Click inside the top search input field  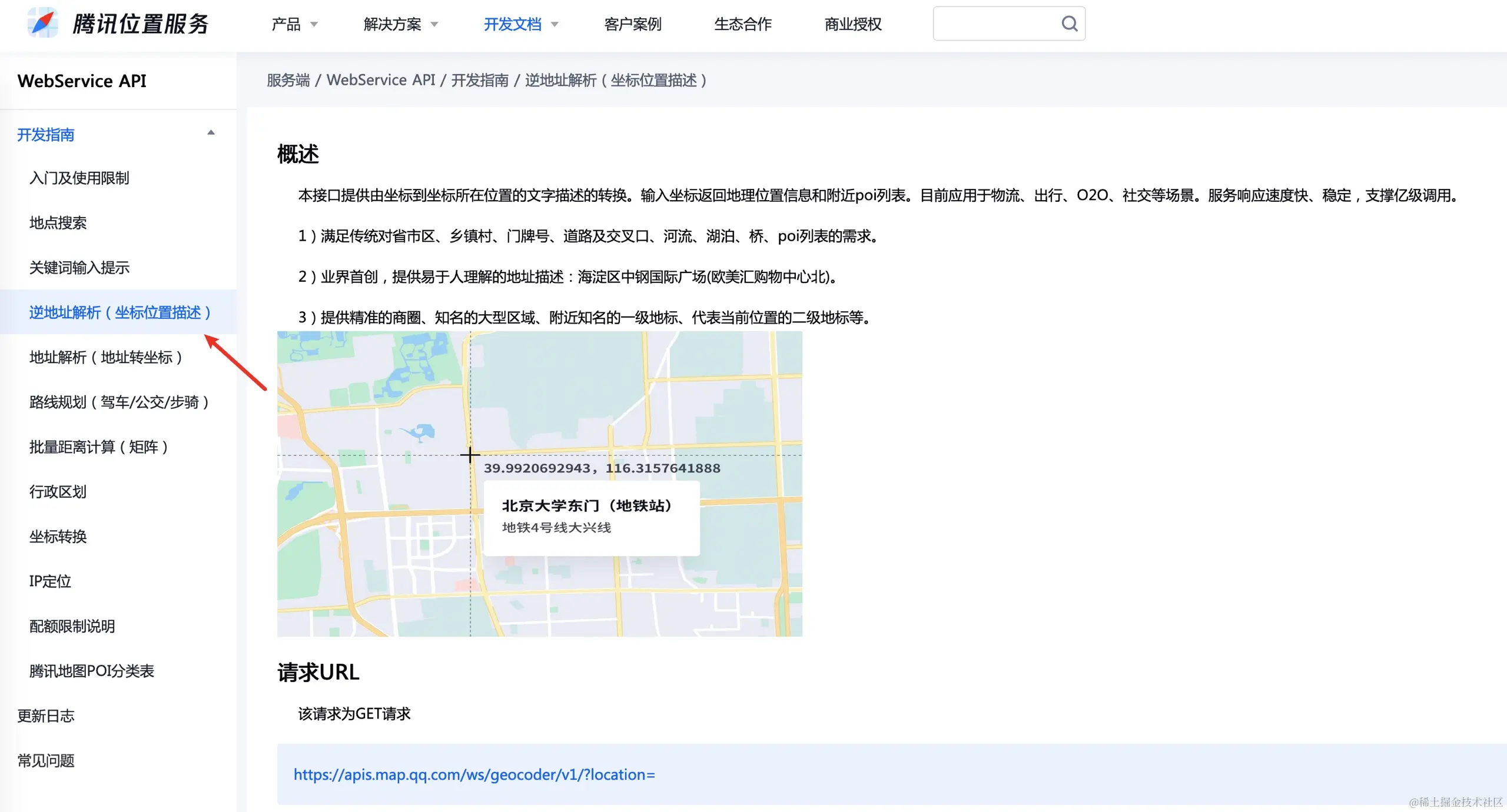(995, 24)
